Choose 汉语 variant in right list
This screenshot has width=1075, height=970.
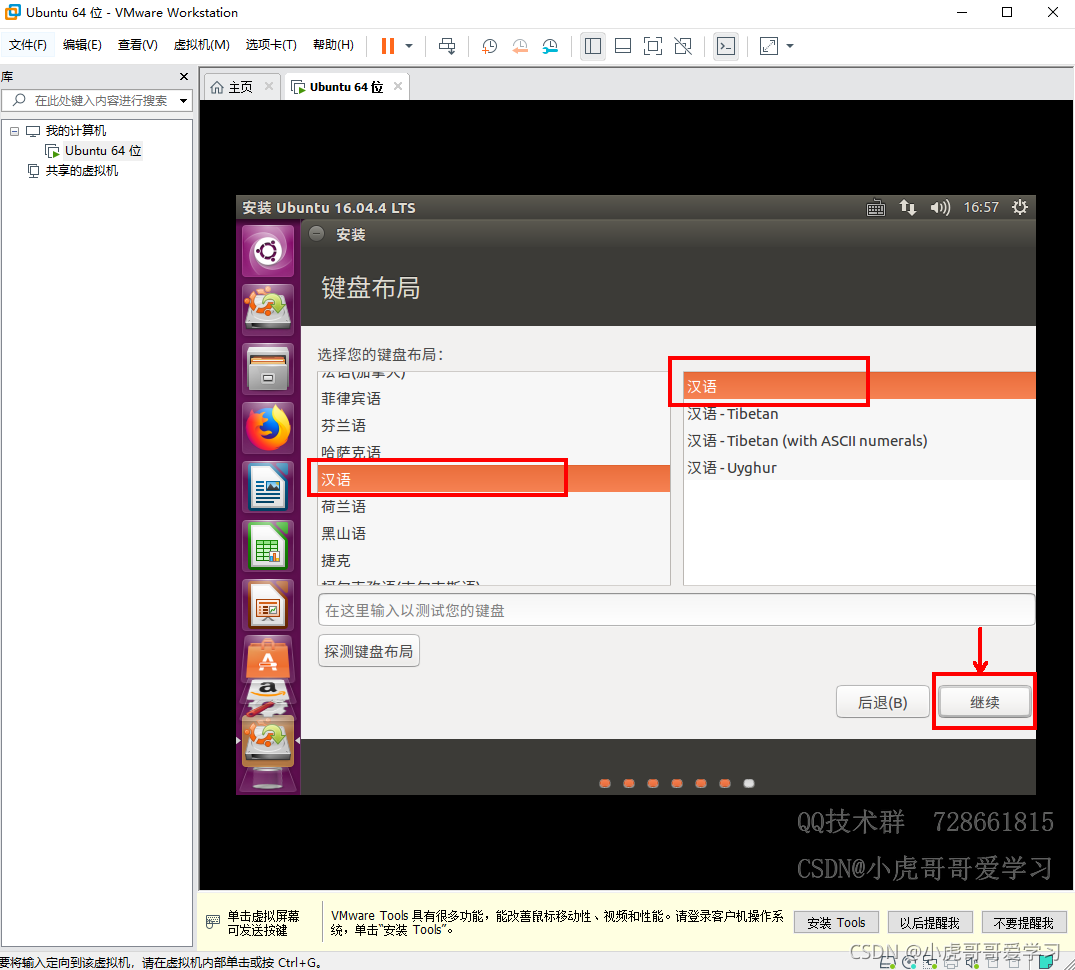(x=860, y=387)
